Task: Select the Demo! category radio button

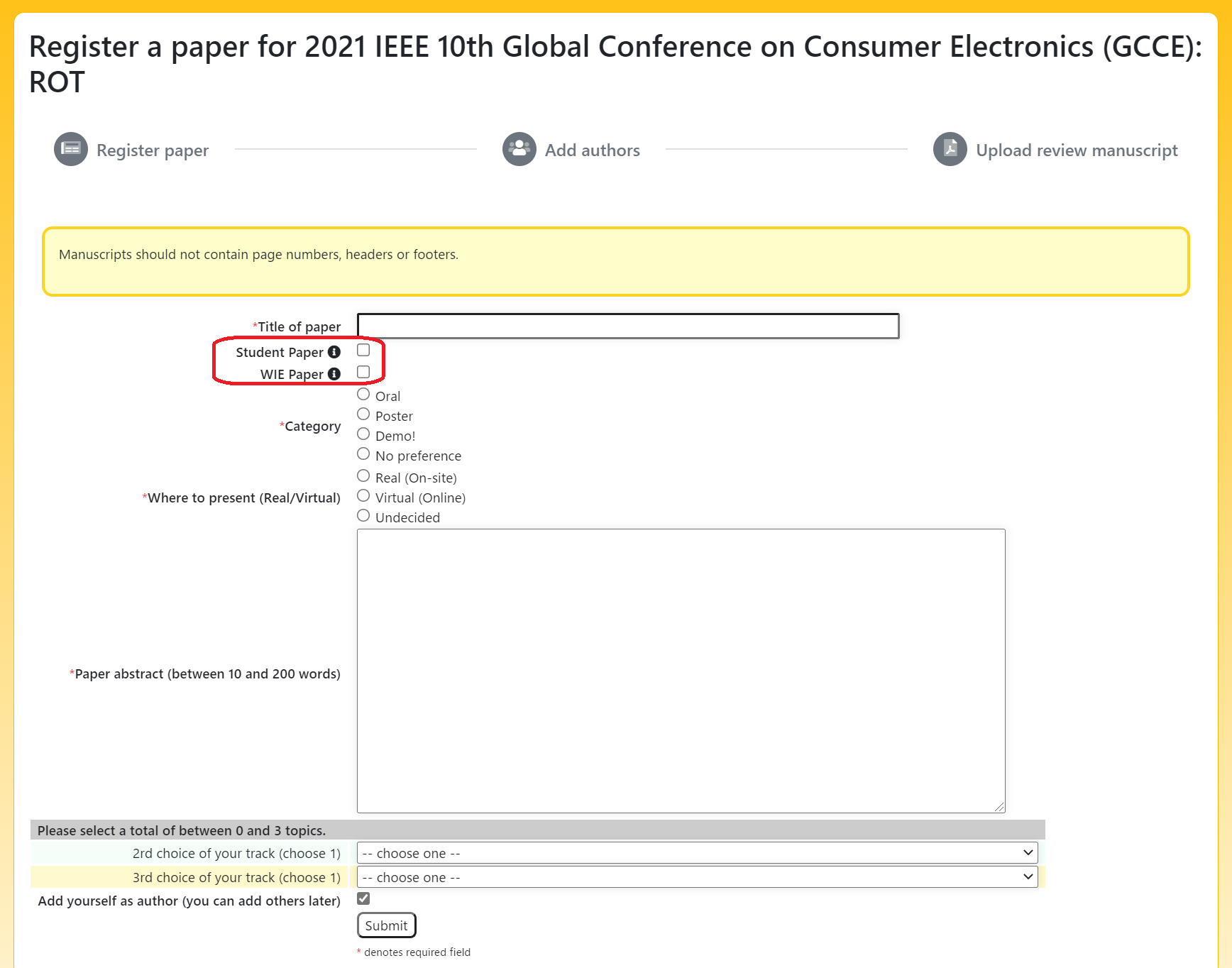Action: coord(363,434)
